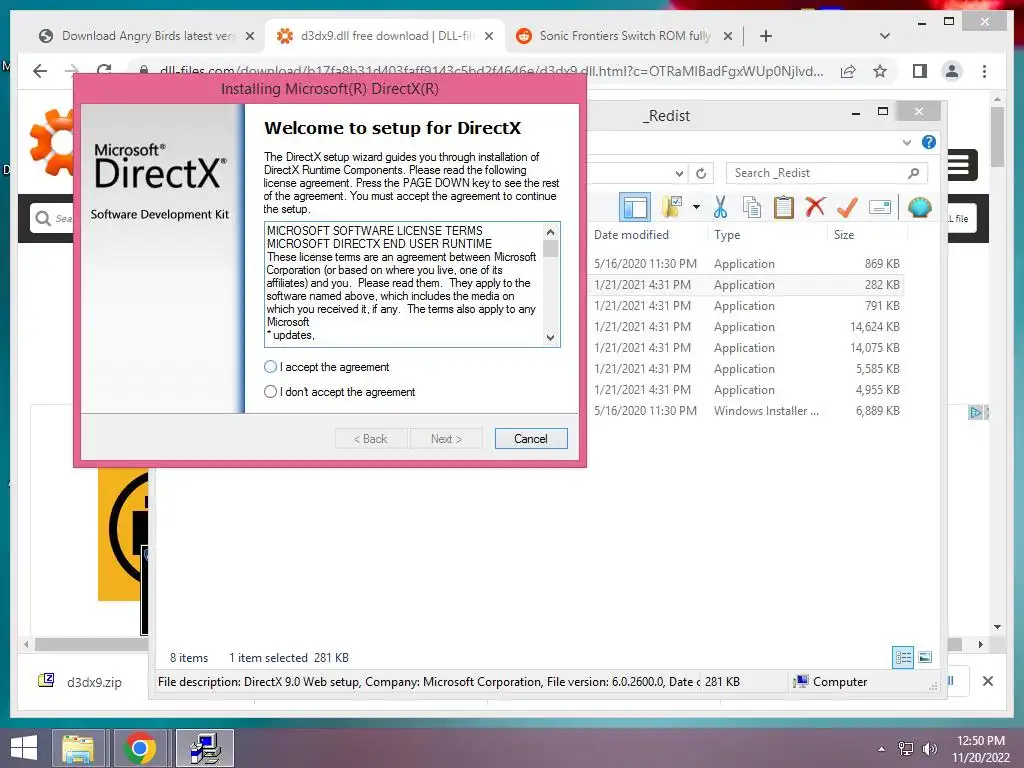1024x768 pixels.
Task: Close the Angry Birds tab
Action: [x=249, y=36]
